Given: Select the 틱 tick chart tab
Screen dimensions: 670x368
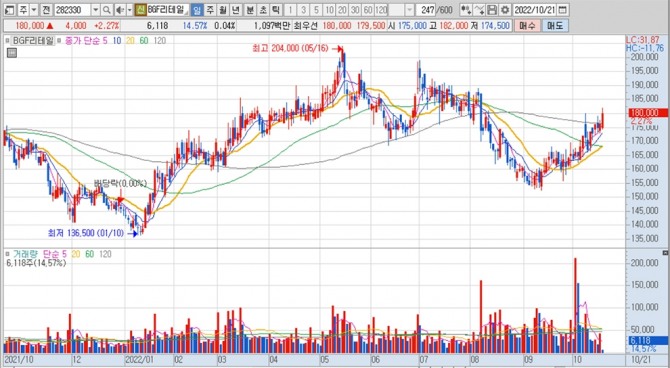Looking at the screenshot, I should point(276,10).
